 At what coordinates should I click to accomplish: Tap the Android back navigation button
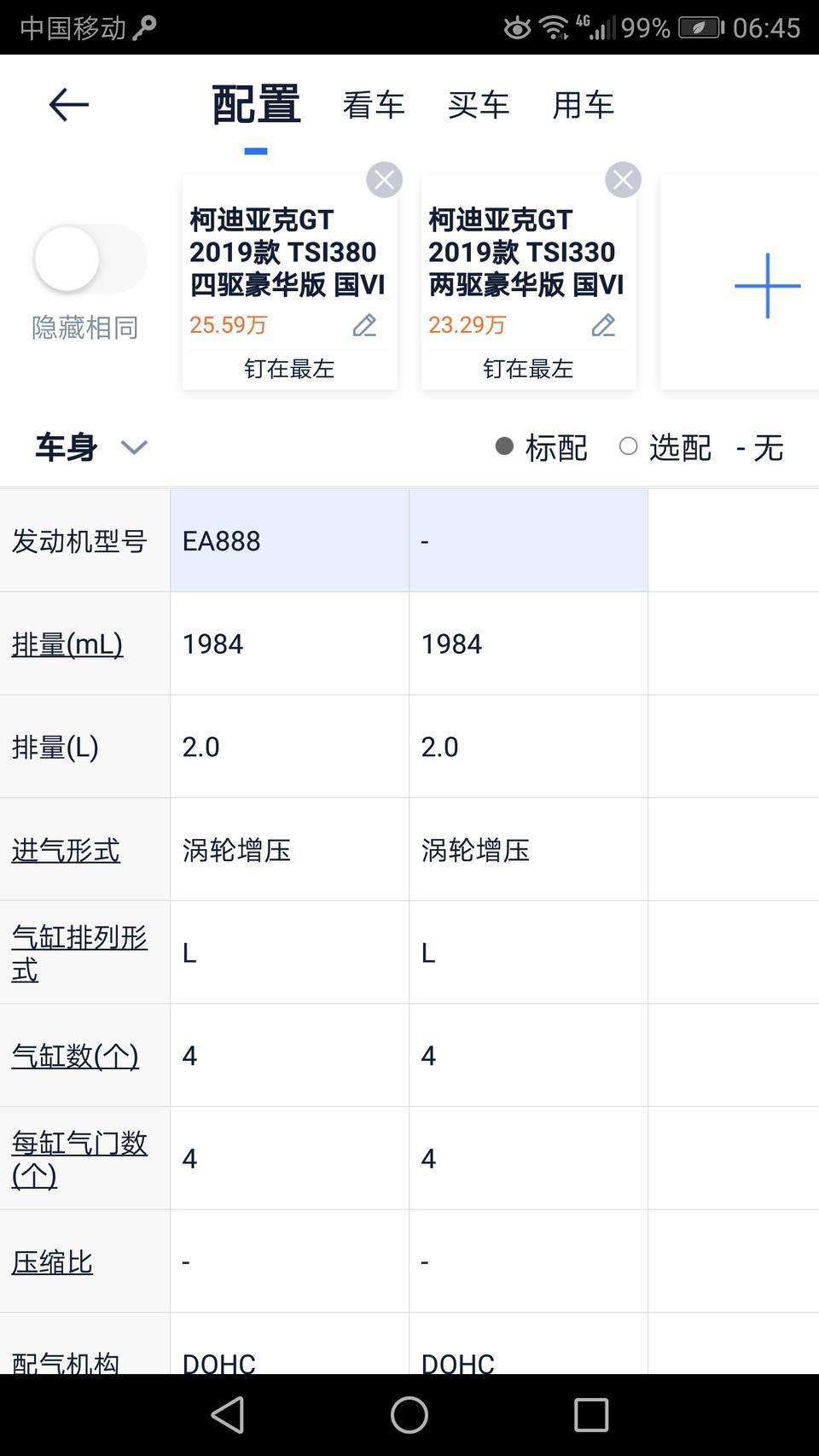(x=228, y=1415)
